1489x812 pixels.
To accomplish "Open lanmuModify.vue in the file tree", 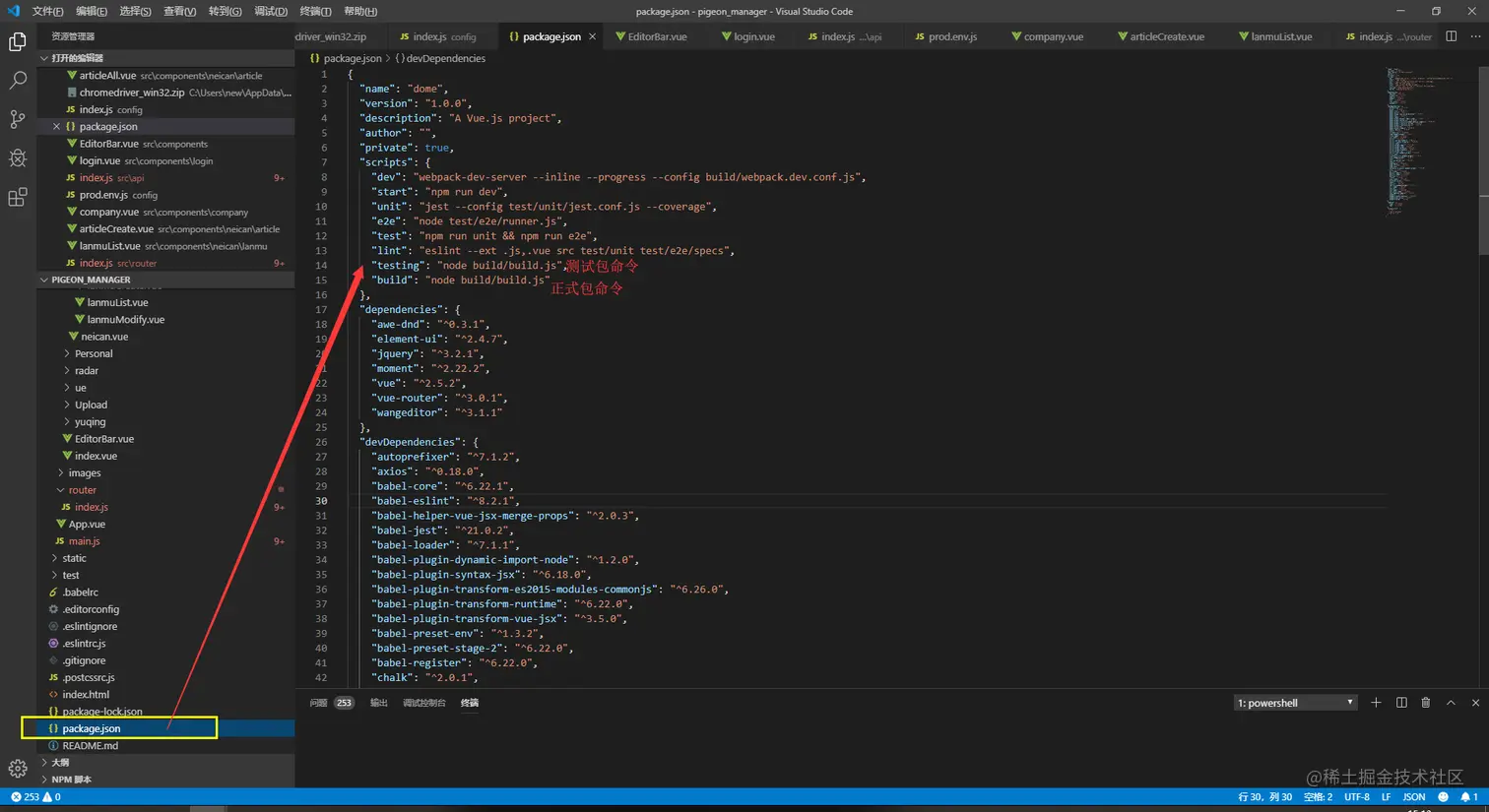I will (x=125, y=320).
